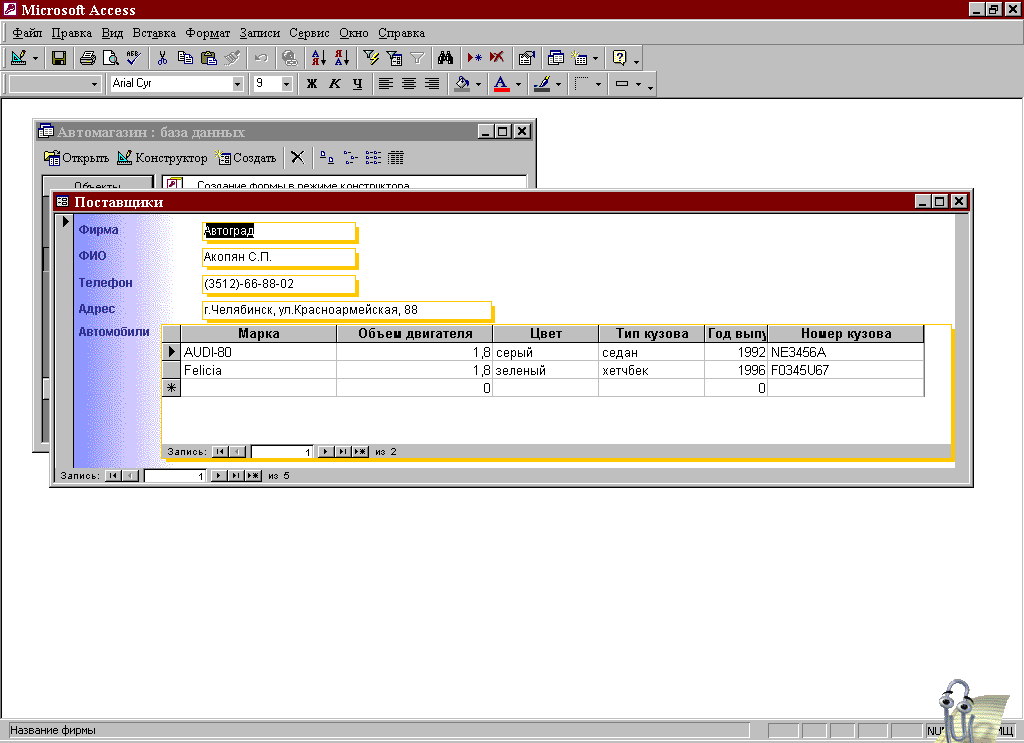The image size is (1024, 743).
Task: Open the Вид menu
Action: point(112,33)
